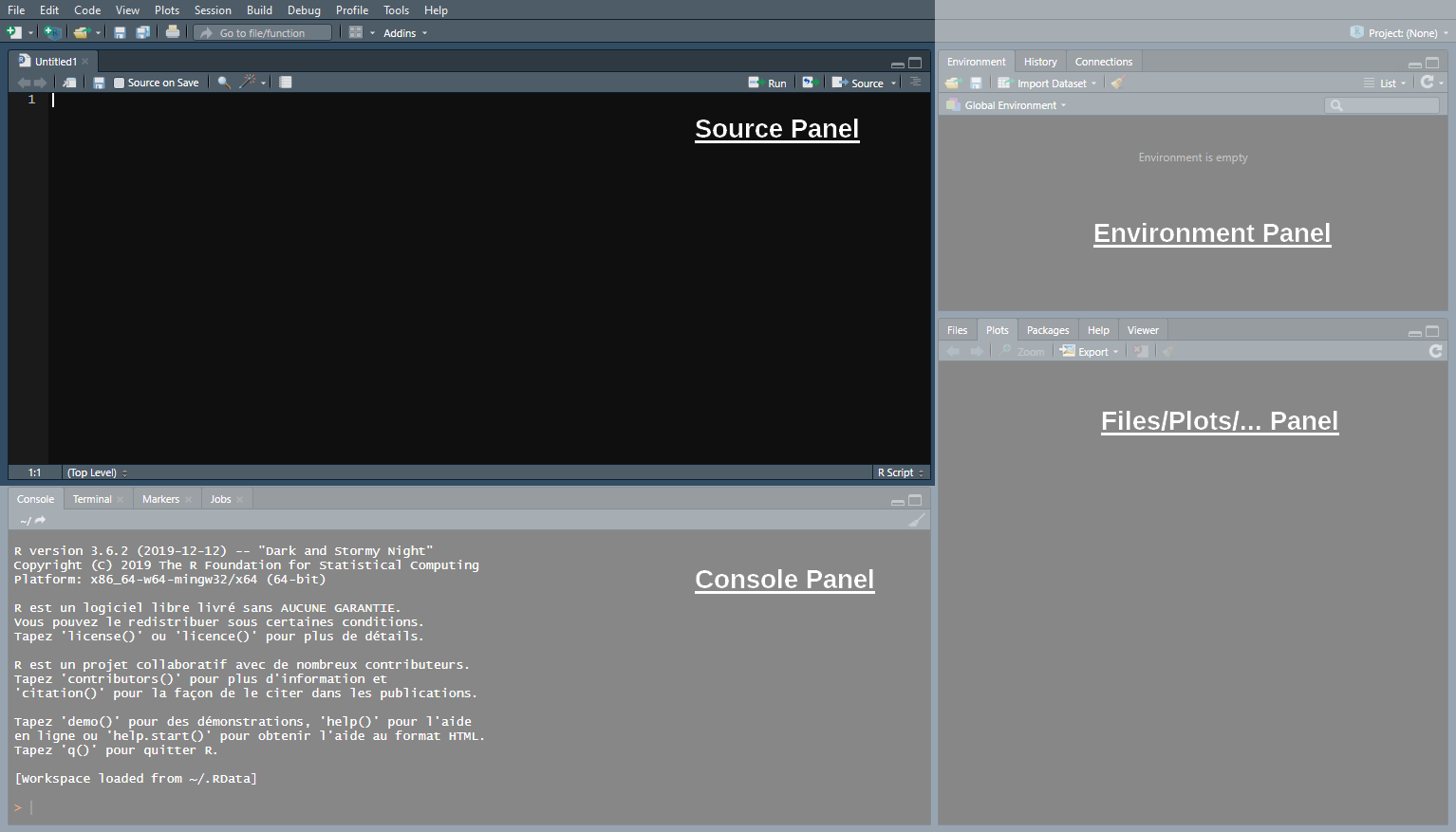Click the Go to file/function field
Image resolution: width=1456 pixels, height=832 pixels.
(263, 33)
